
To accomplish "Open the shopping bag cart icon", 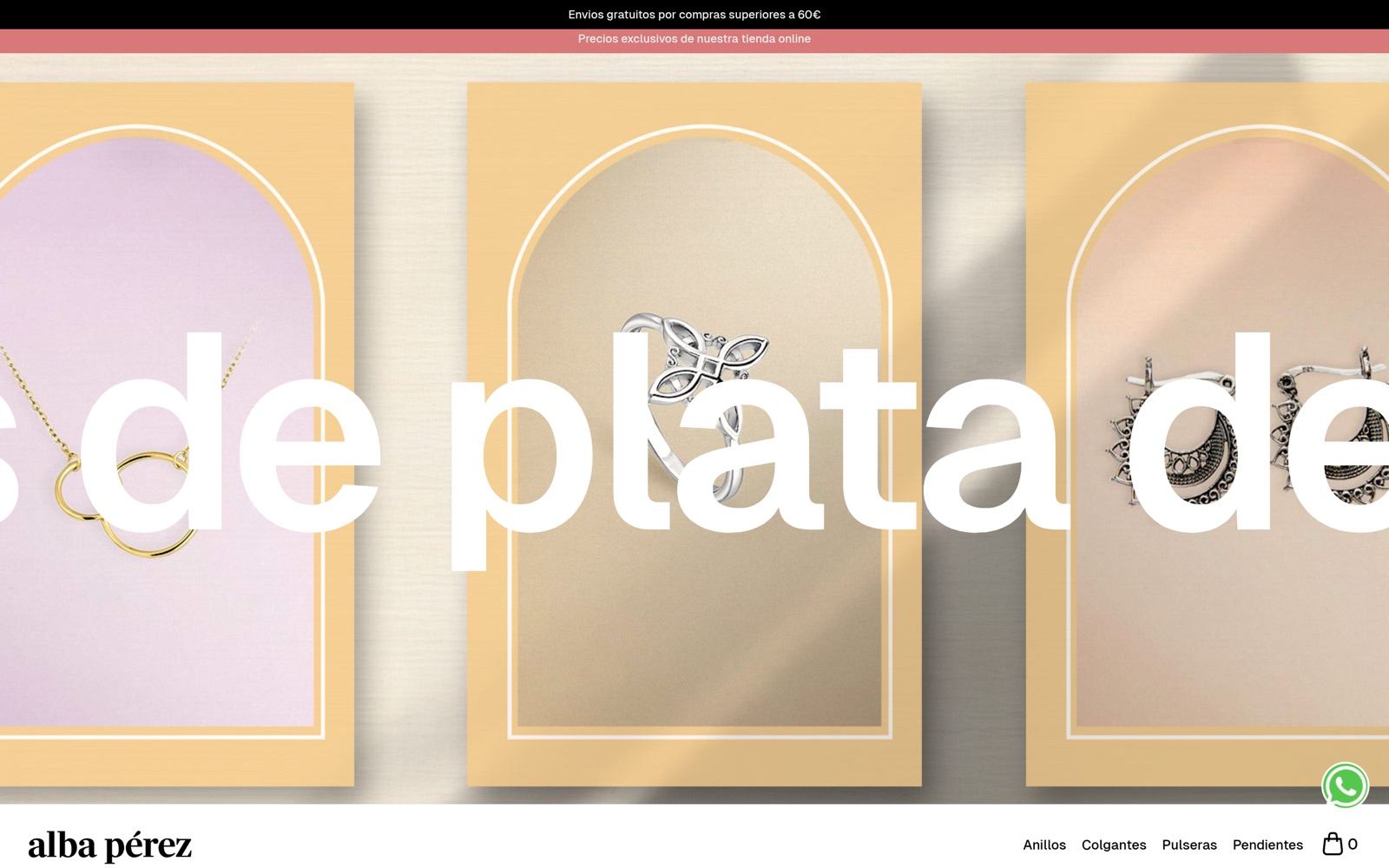I will (1333, 844).
